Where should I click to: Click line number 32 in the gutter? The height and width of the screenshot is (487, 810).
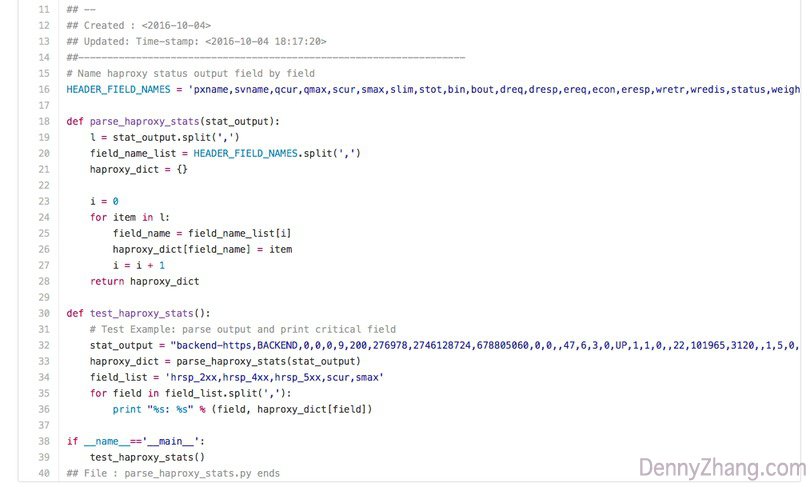pos(43,345)
